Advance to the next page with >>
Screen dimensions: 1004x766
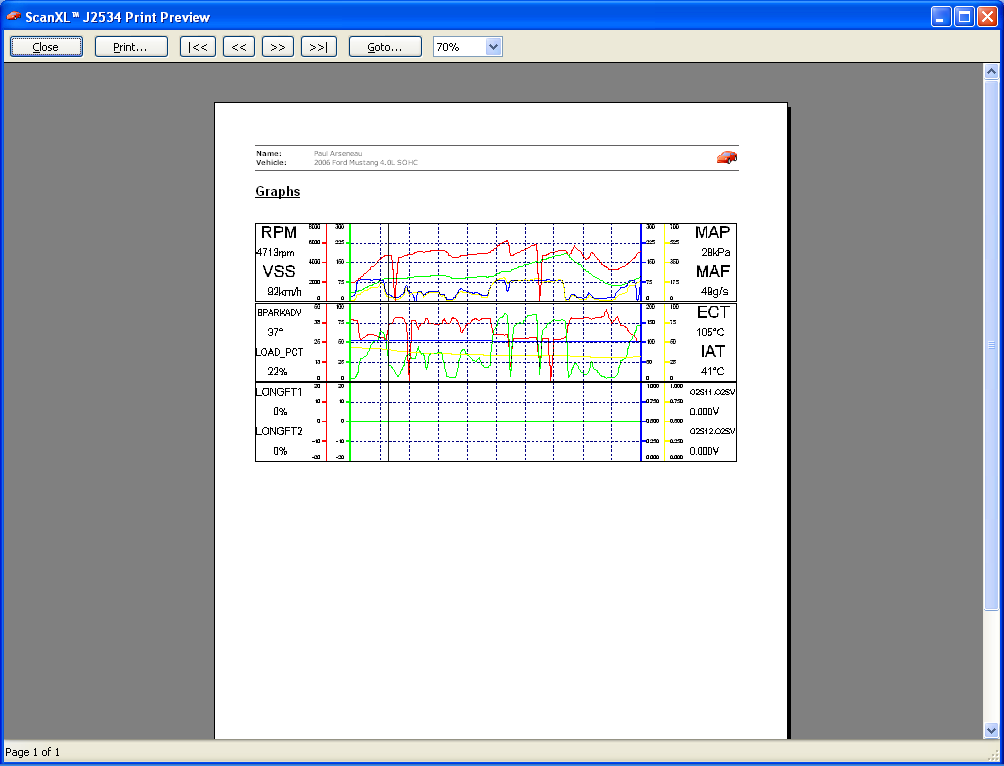coord(278,47)
